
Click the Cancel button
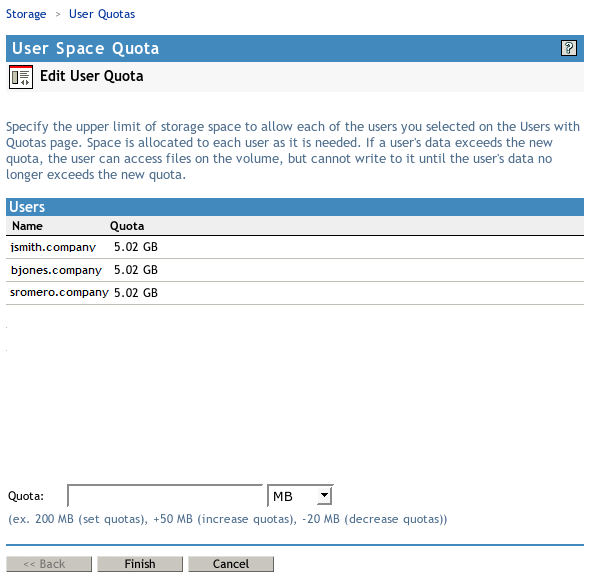[x=231, y=564]
